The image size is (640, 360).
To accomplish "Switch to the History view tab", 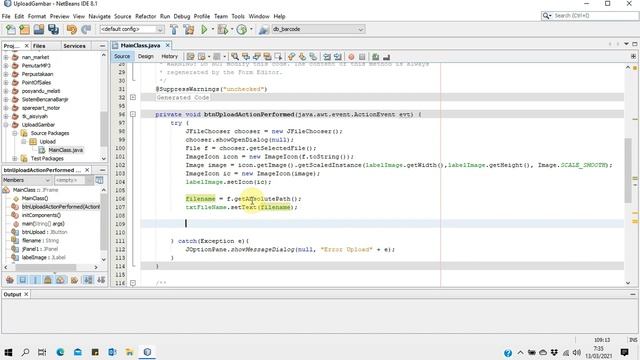I will (x=169, y=56).
